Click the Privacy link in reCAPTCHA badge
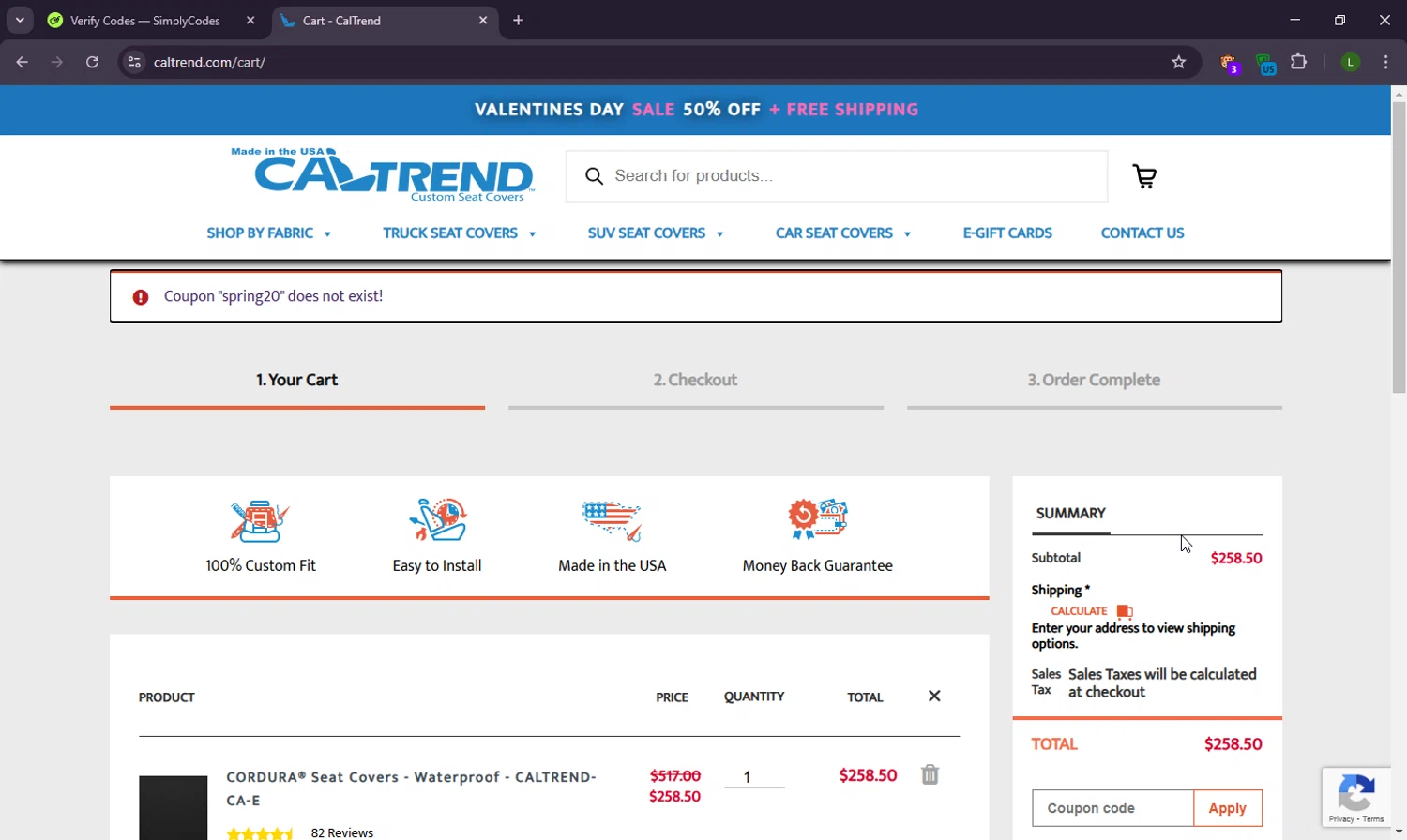The image size is (1407, 840). tap(1341, 819)
